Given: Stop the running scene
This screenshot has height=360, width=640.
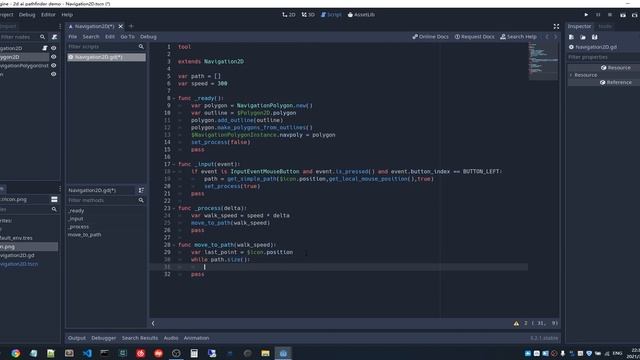Looking at the screenshot, I should pos(610,15).
